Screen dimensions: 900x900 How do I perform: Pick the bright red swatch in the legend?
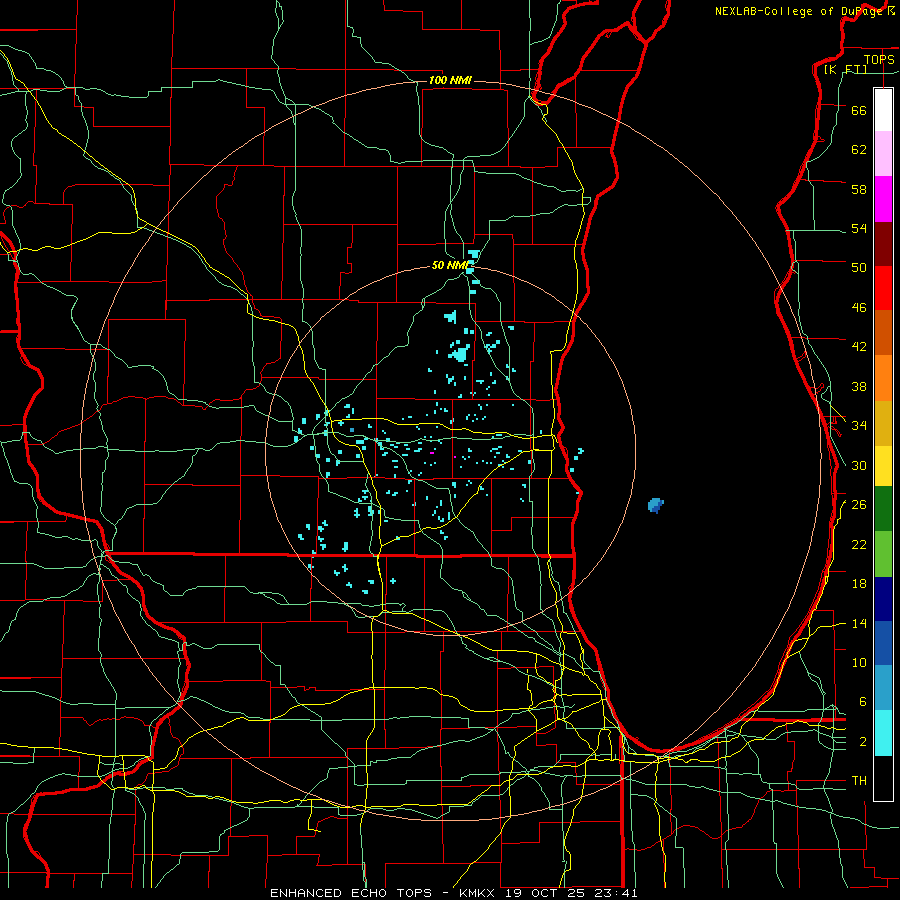[883, 288]
